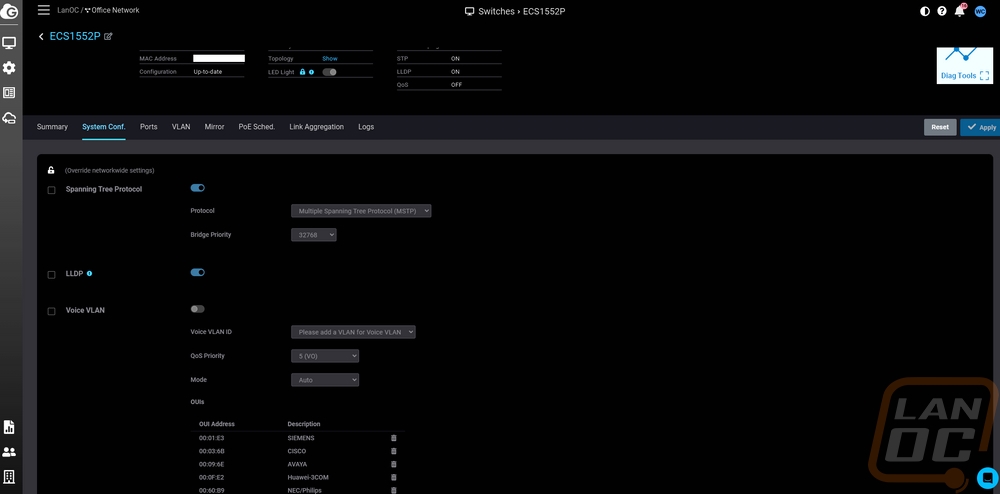Screen dimensions: 1000x494
Task: Toggle the LED Light switch
Action: [329, 72]
